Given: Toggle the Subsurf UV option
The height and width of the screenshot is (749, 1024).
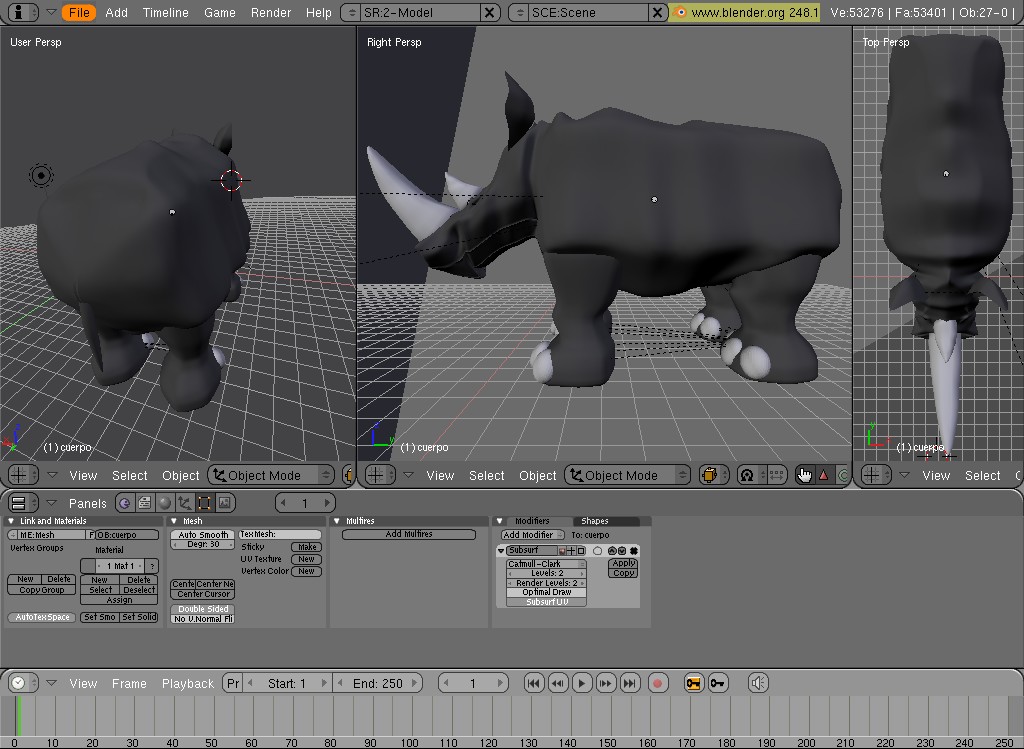Looking at the screenshot, I should click(547, 601).
